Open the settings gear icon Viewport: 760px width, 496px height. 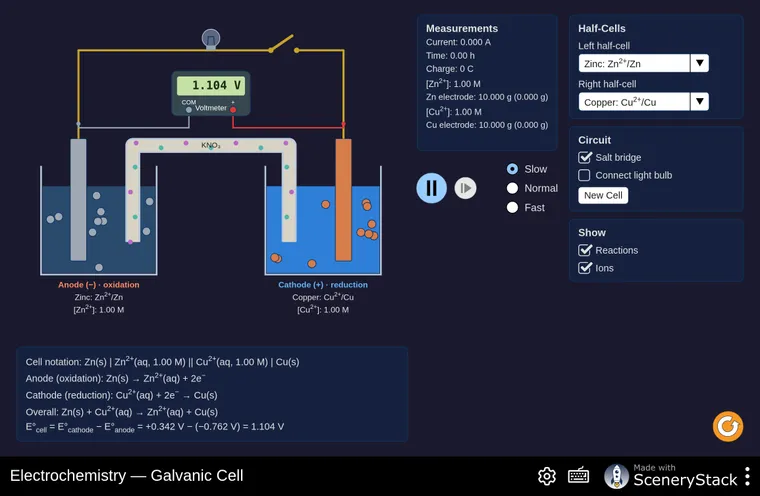pyautogui.click(x=547, y=476)
